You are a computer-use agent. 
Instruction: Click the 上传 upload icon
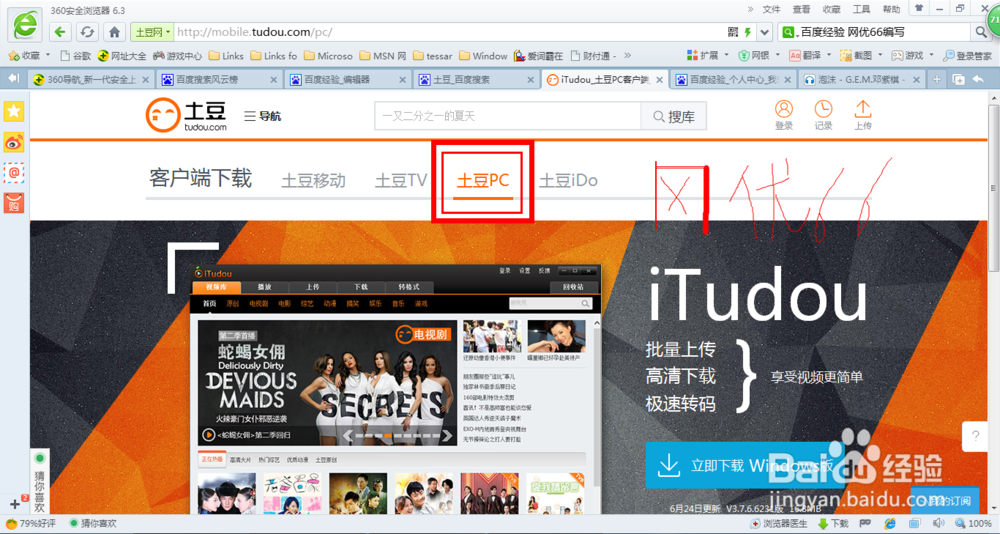863,115
